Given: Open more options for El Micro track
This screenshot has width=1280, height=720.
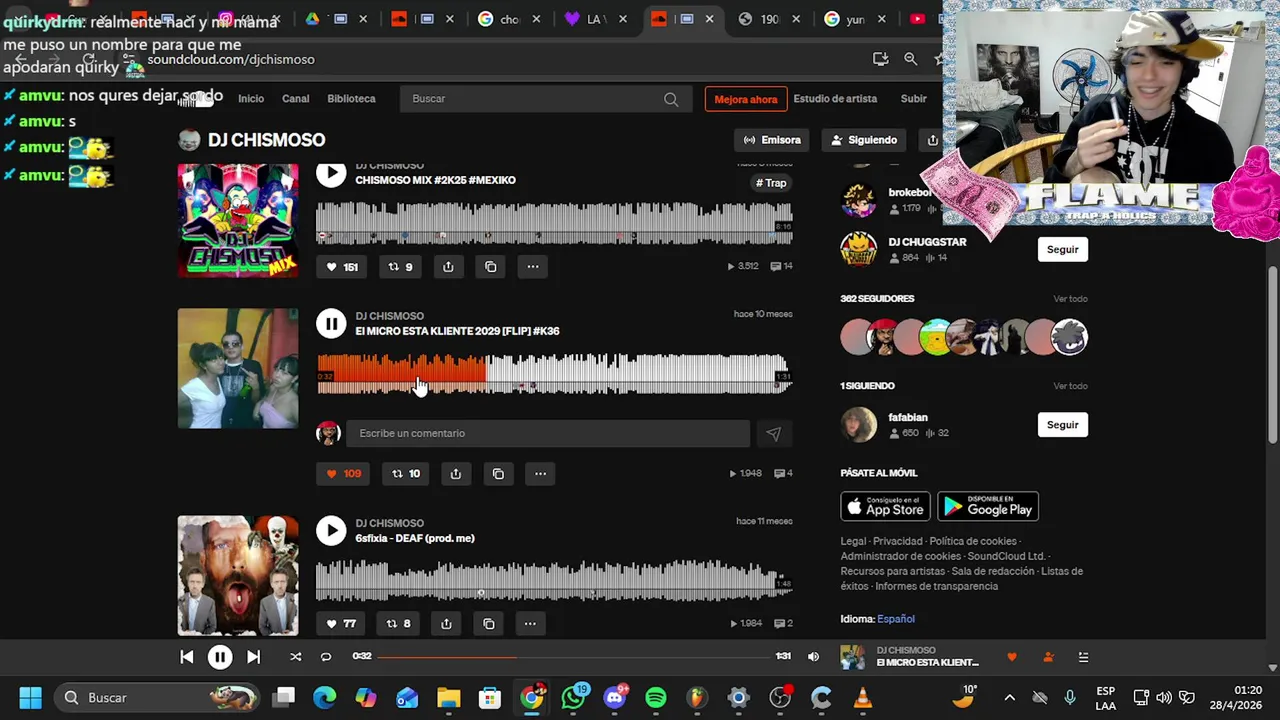Looking at the screenshot, I should (x=540, y=474).
